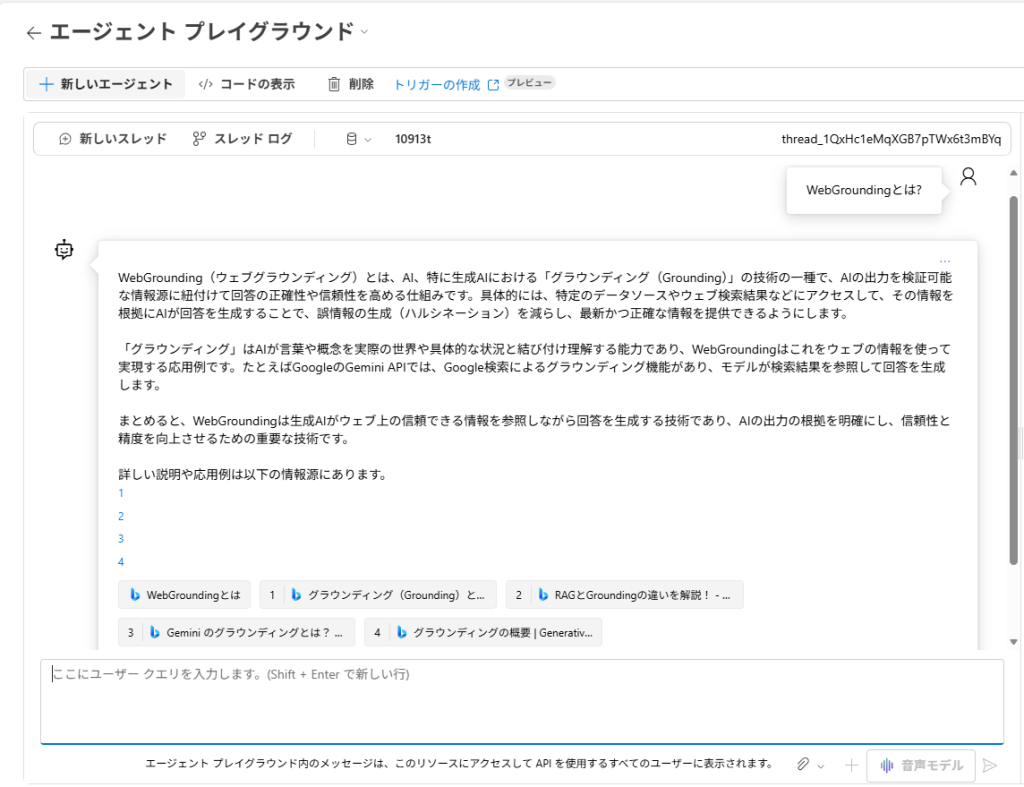Create a new agent with 新しいエージェント
The width and height of the screenshot is (1024, 787).
[106, 84]
